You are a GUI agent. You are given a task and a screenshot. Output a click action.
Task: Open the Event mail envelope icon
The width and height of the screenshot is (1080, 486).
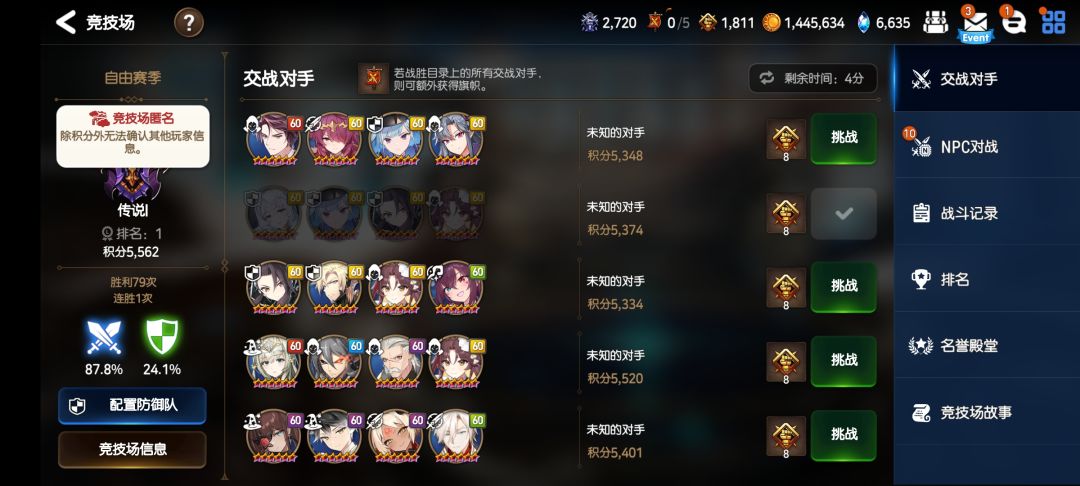(976, 24)
